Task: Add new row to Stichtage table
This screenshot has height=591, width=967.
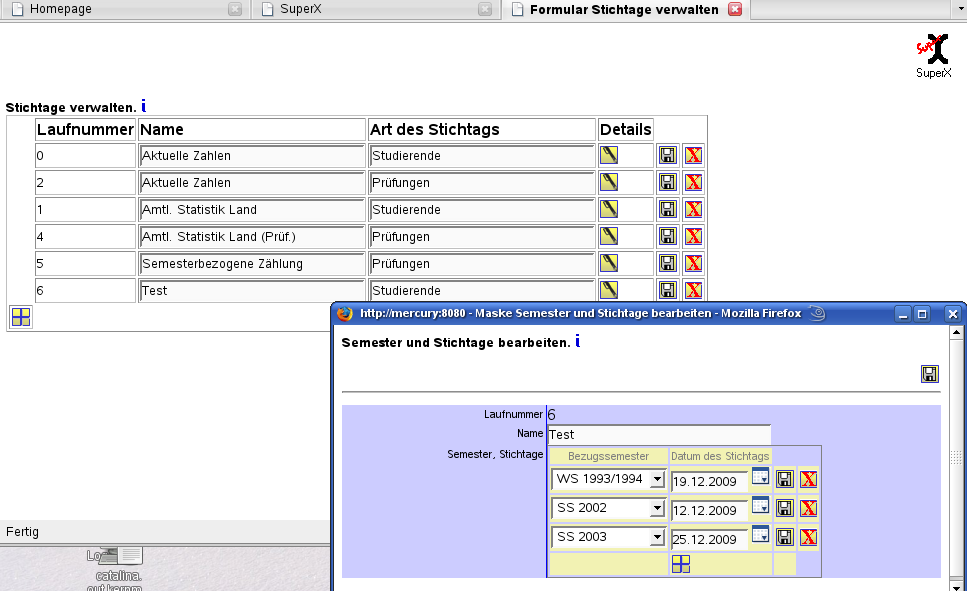Action: (21, 317)
